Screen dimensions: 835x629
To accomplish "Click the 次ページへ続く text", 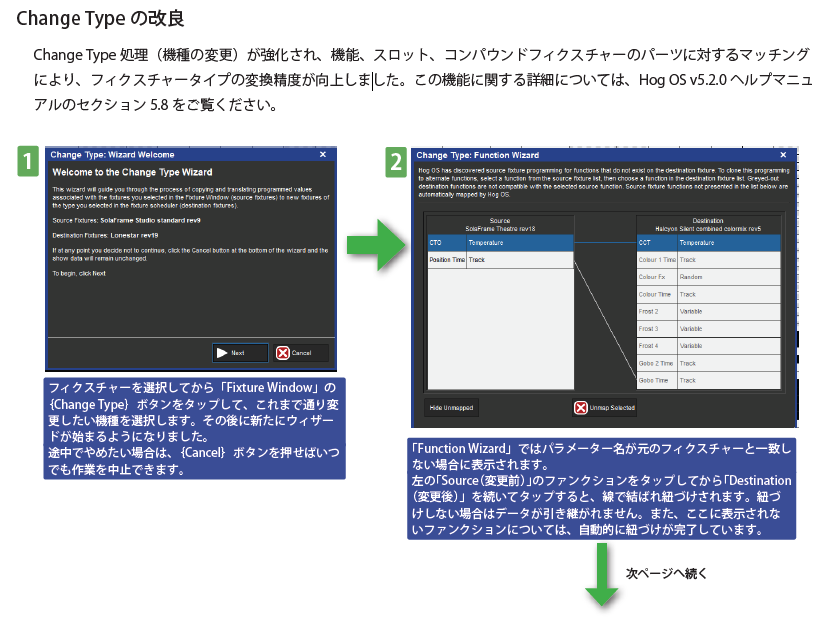I will point(666,574).
